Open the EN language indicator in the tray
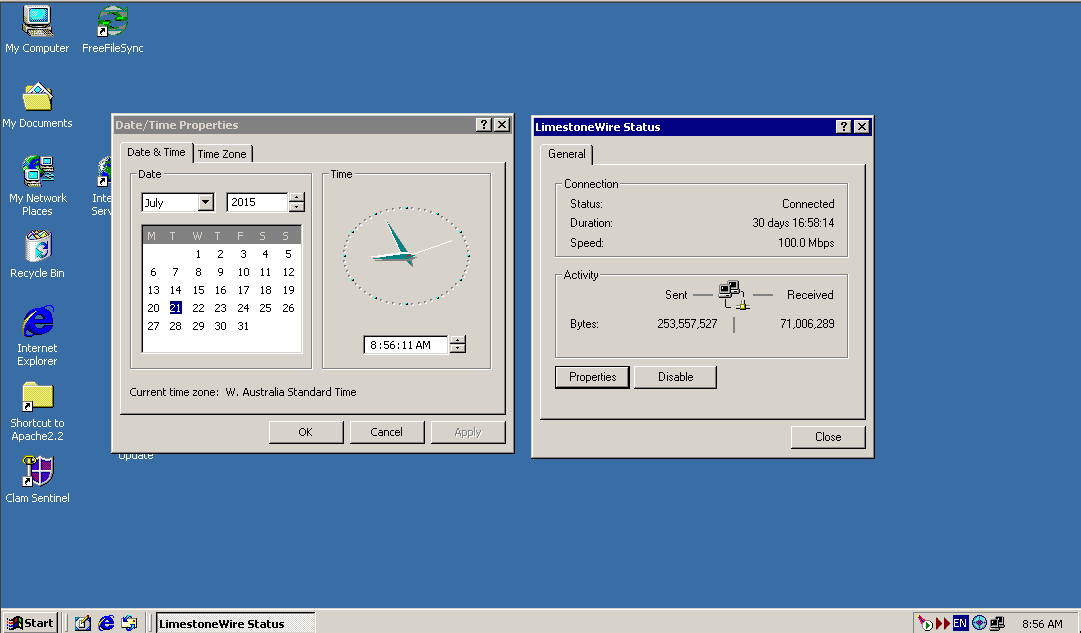The width and height of the screenshot is (1081, 633). pos(960,623)
